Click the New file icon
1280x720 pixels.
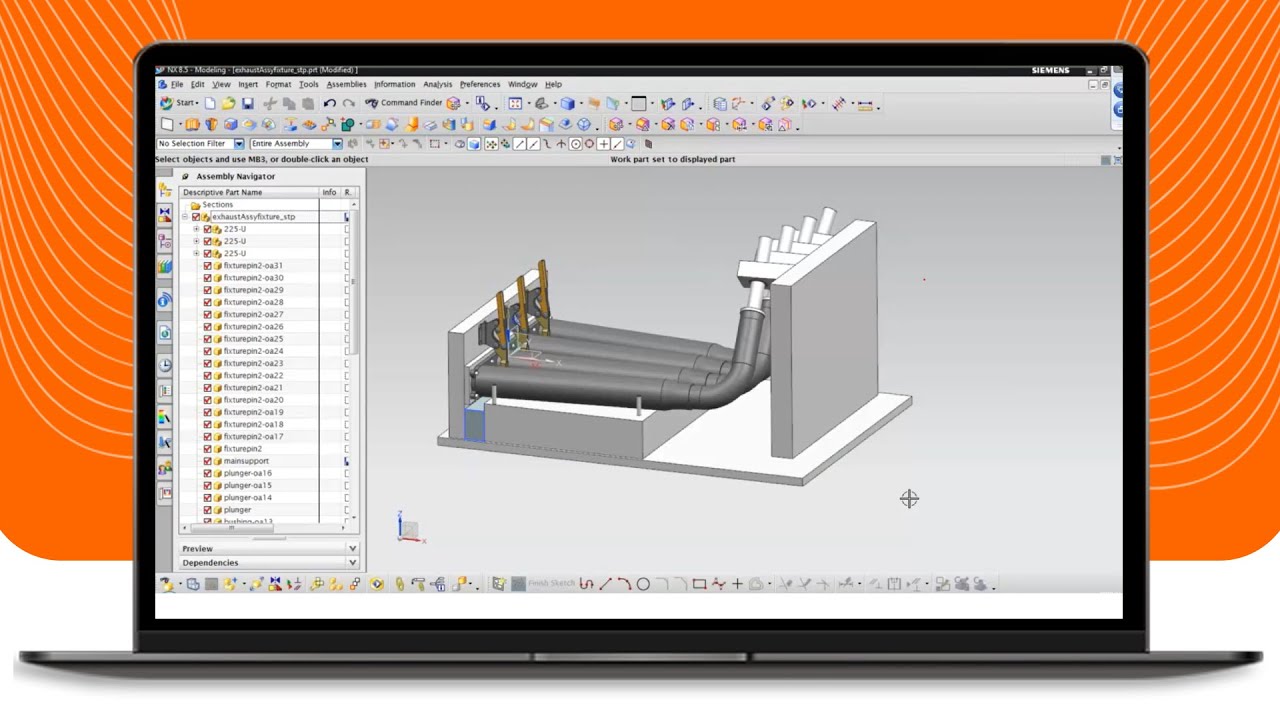(210, 103)
